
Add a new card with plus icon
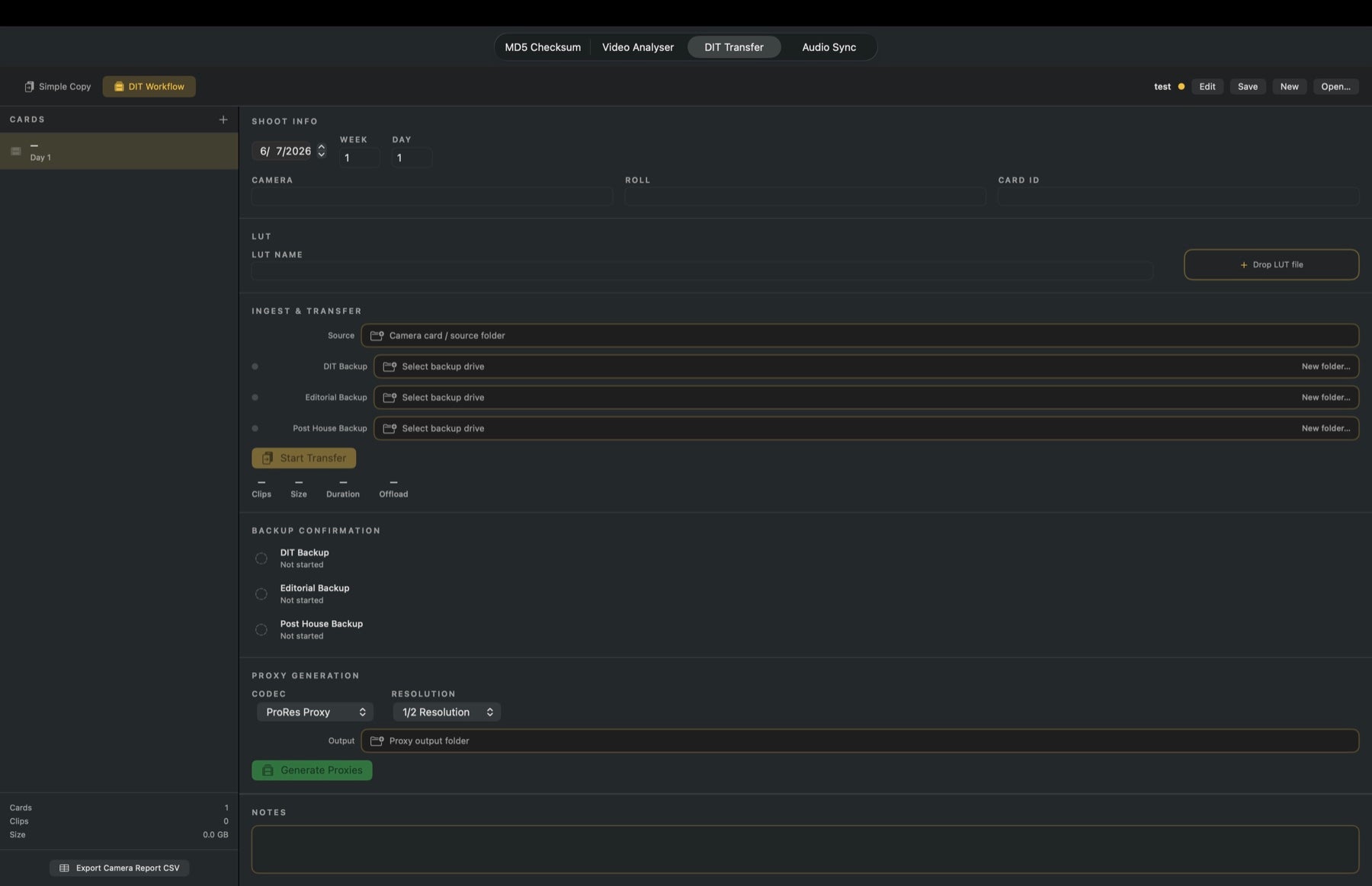223,120
